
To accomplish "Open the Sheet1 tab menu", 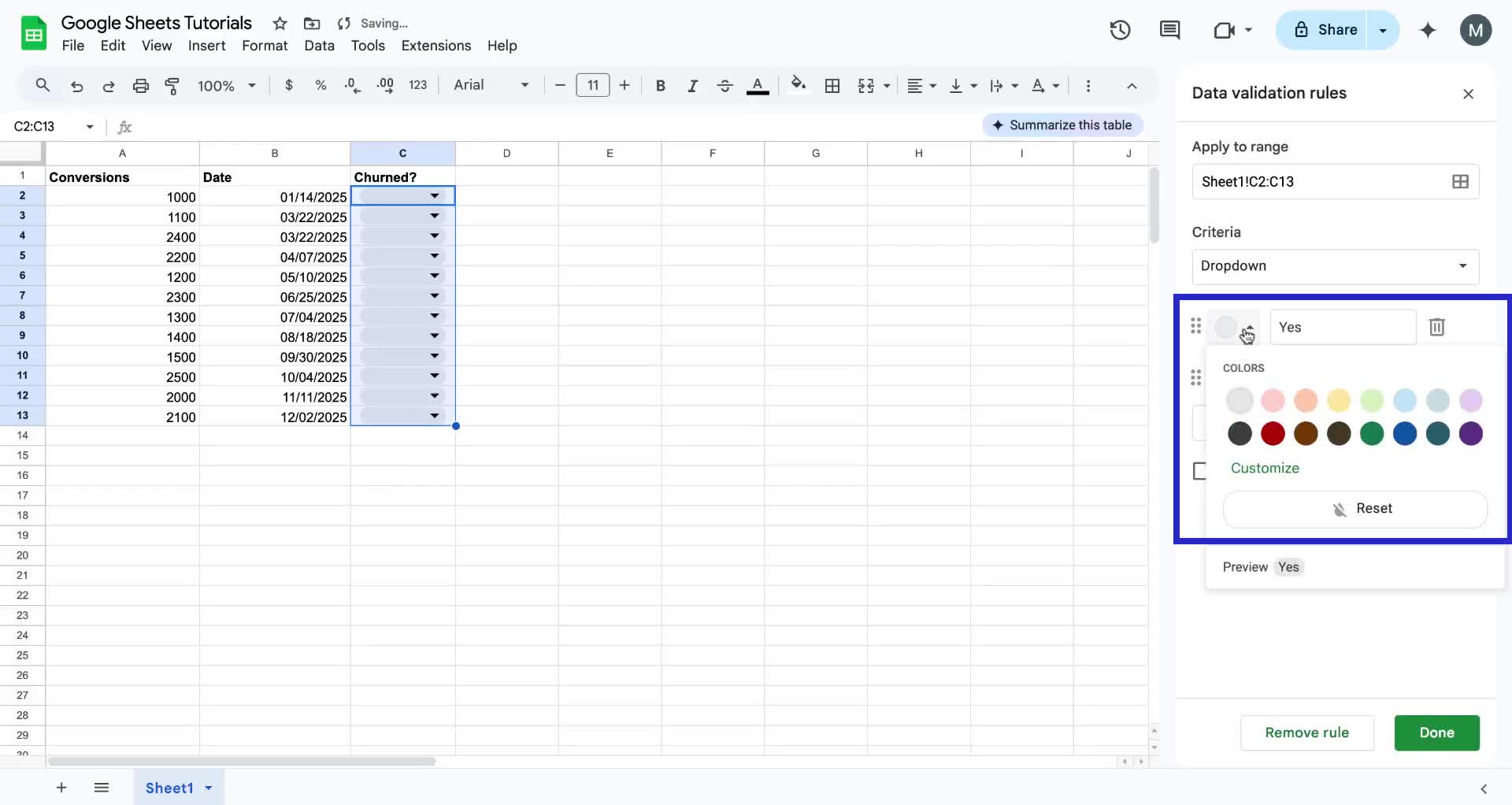I will (208, 788).
